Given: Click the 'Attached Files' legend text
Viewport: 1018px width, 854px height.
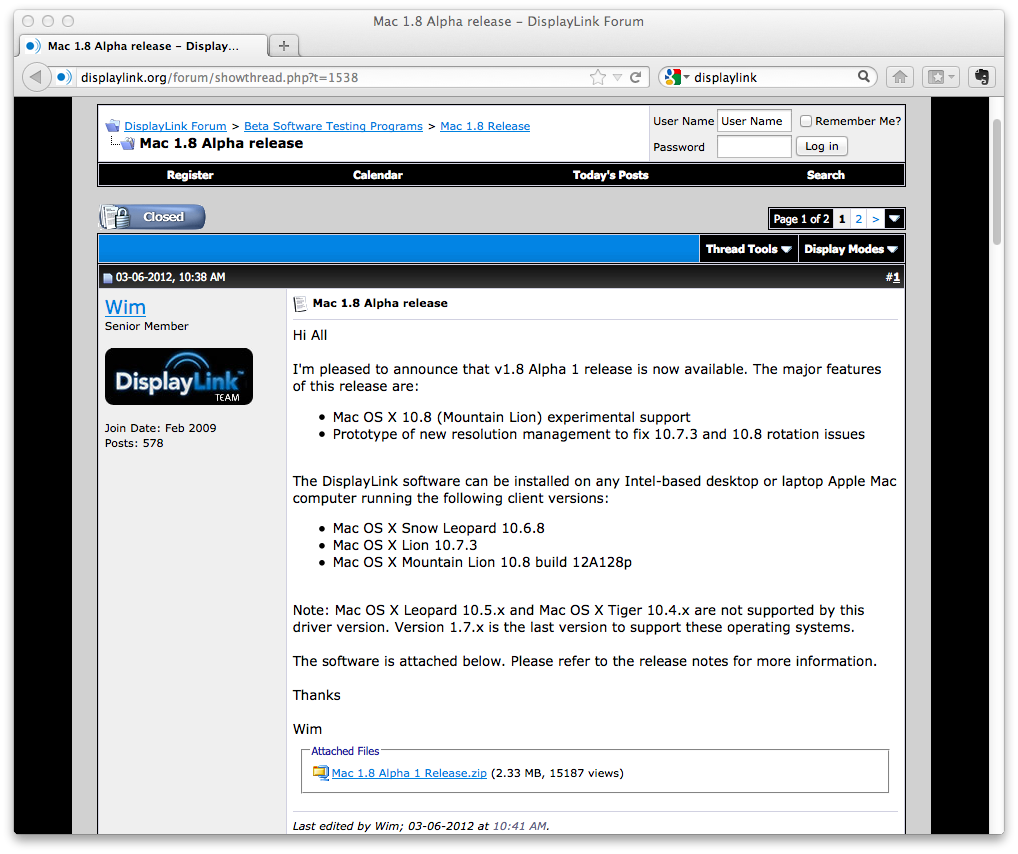Looking at the screenshot, I should pos(345,751).
